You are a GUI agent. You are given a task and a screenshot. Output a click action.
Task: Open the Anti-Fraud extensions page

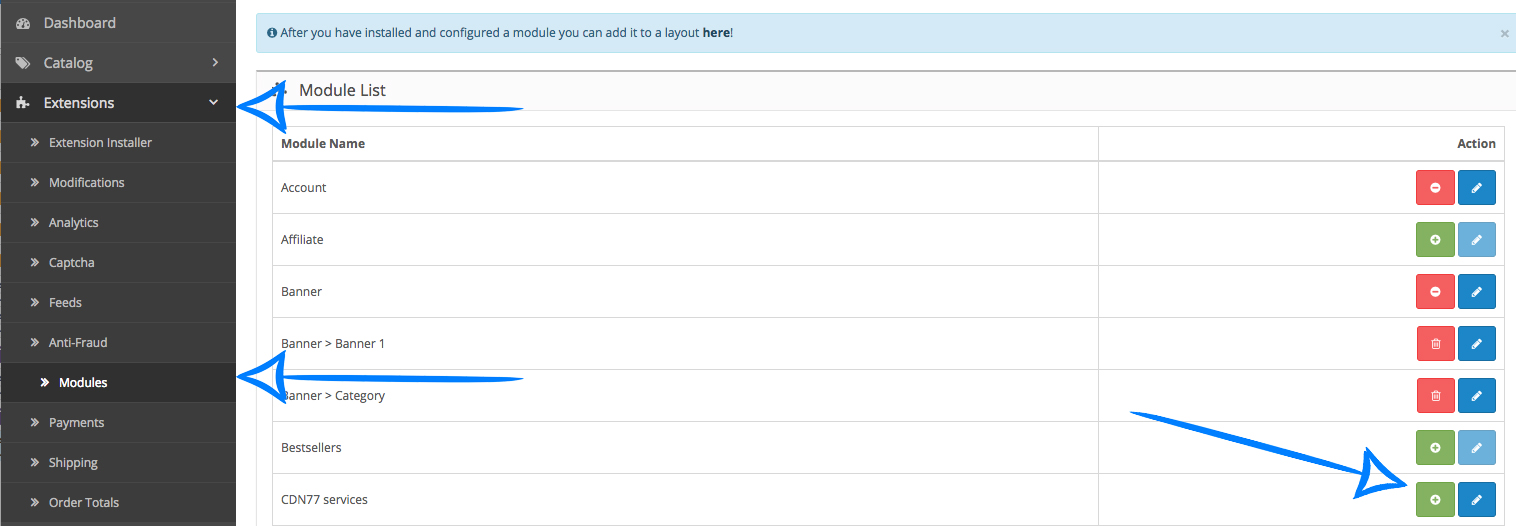click(x=77, y=343)
